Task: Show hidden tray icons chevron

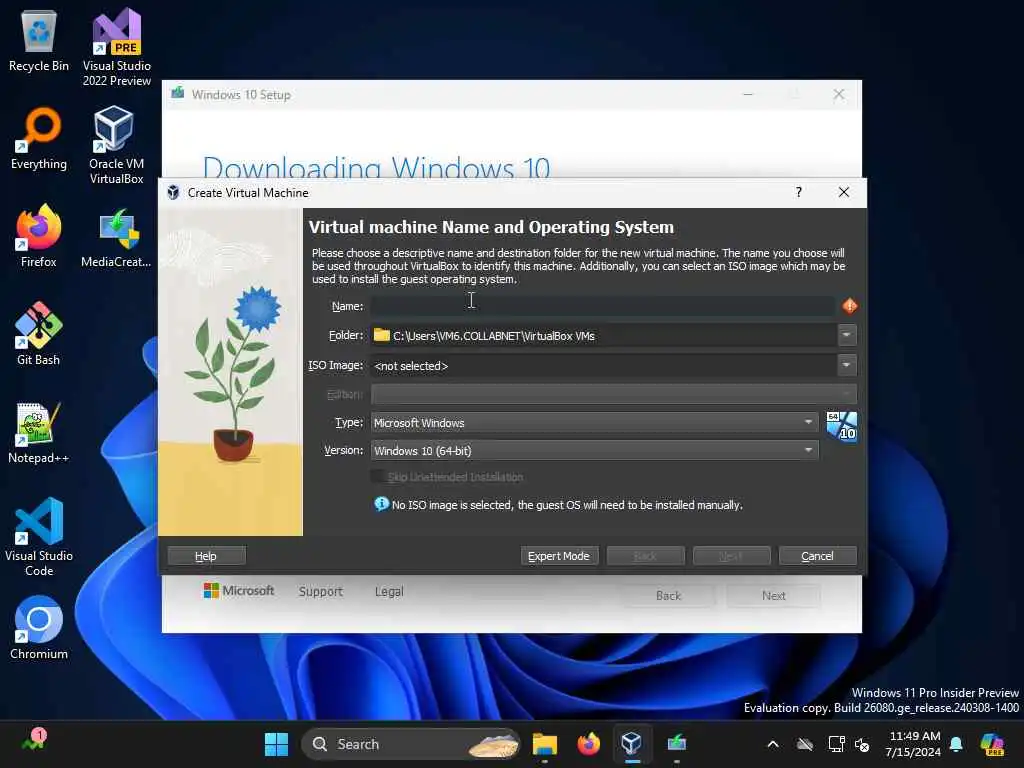Action: click(x=773, y=744)
